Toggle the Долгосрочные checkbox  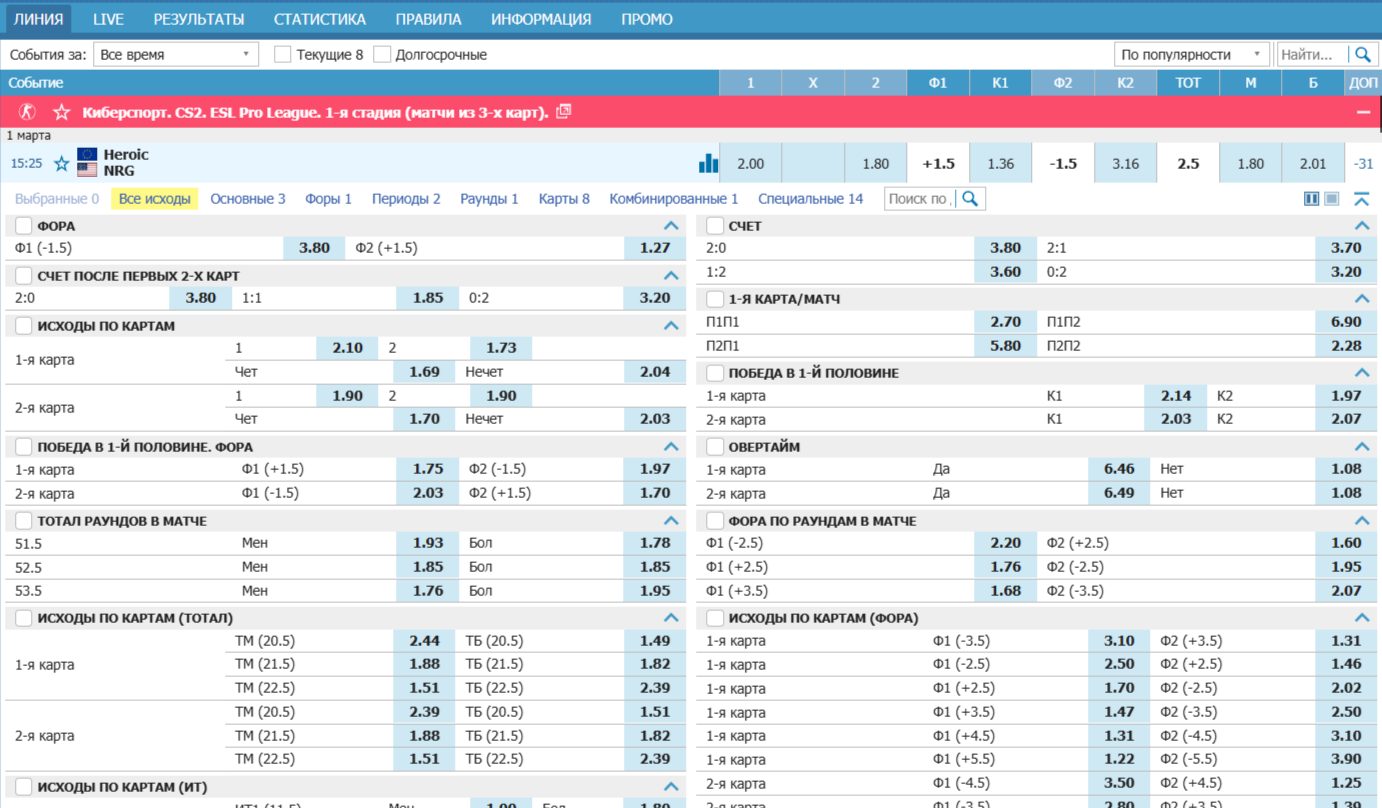coord(382,55)
